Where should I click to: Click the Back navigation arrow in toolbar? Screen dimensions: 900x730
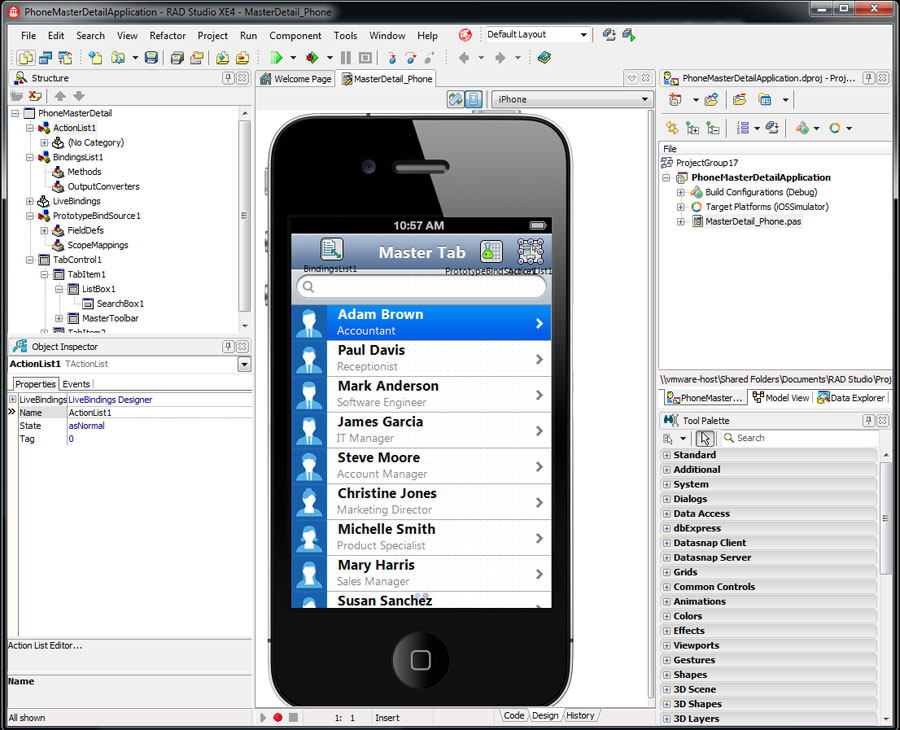(x=464, y=57)
